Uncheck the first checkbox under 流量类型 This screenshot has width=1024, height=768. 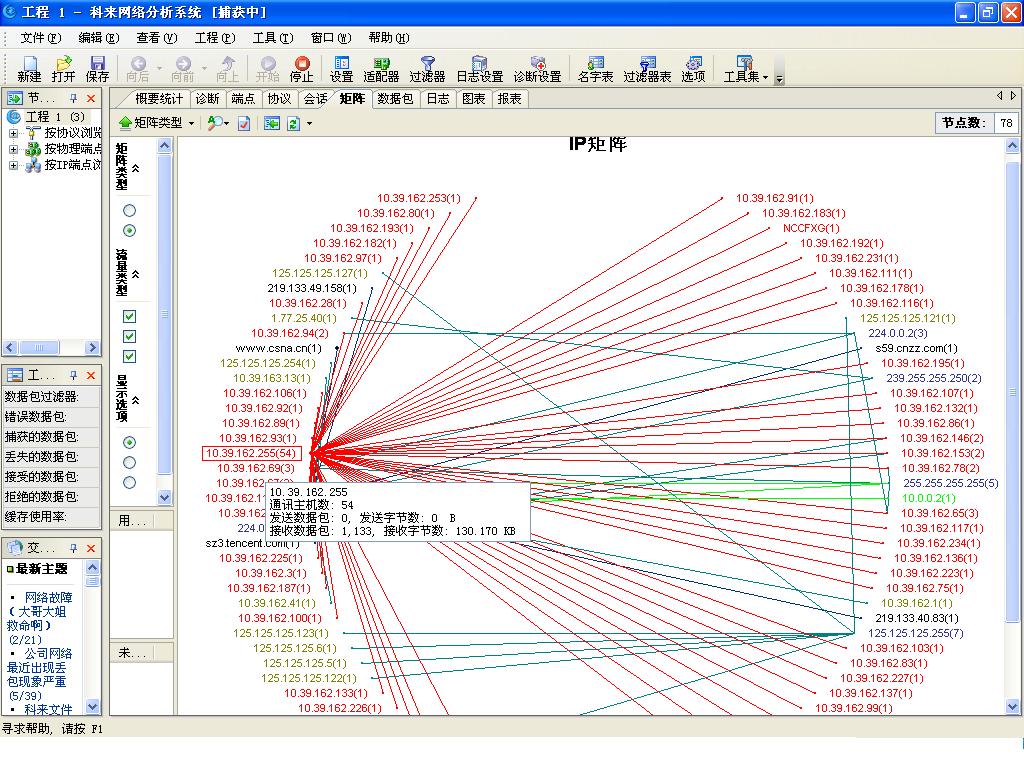pos(129,317)
